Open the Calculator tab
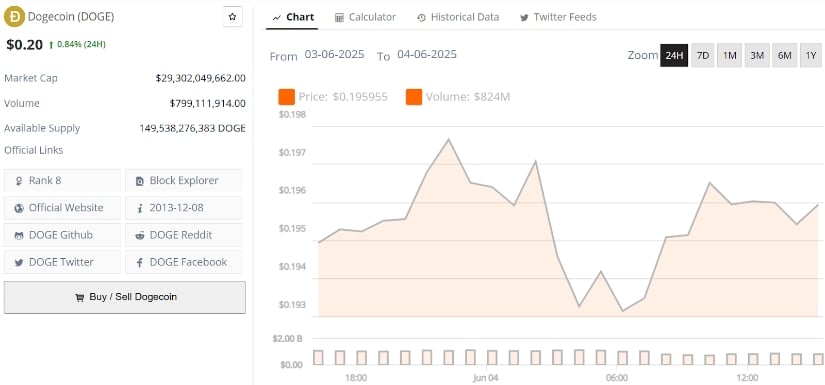This screenshot has height=385, width=825. (x=365, y=17)
